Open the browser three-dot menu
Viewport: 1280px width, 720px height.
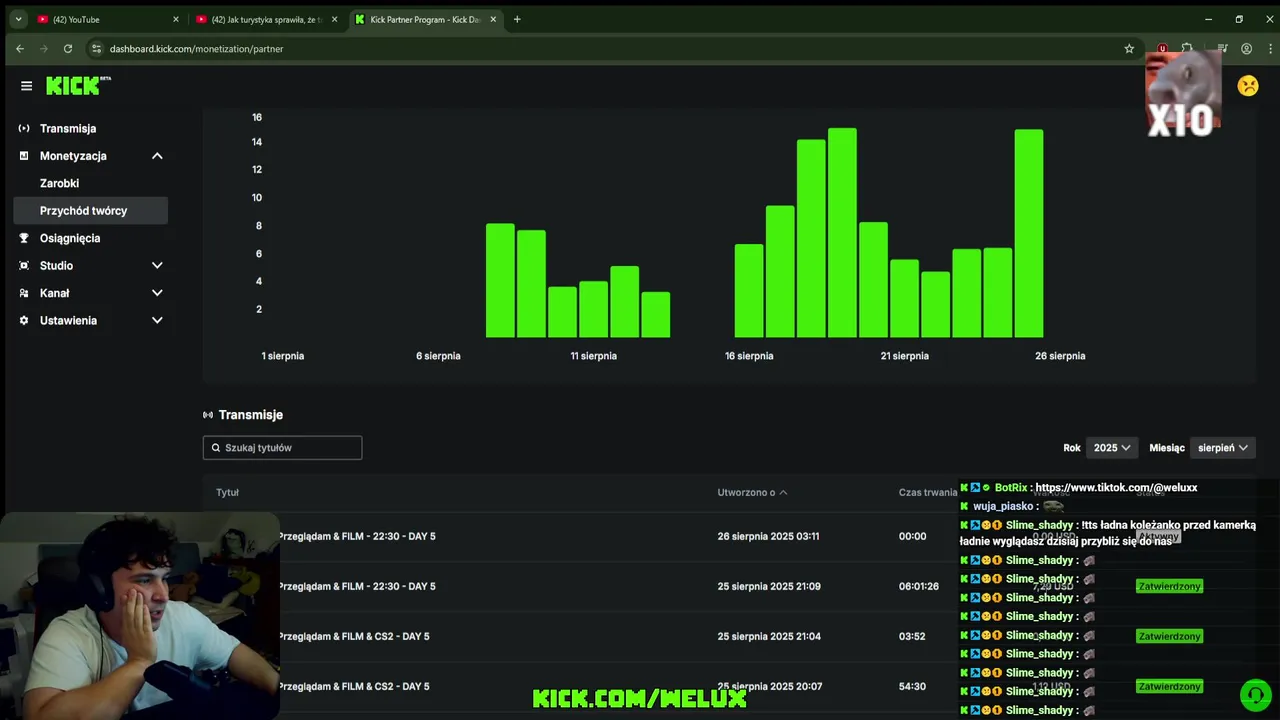[1270, 49]
